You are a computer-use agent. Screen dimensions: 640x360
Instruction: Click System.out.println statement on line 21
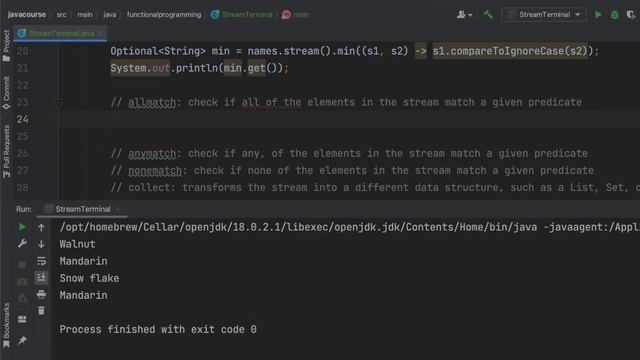[199, 68]
